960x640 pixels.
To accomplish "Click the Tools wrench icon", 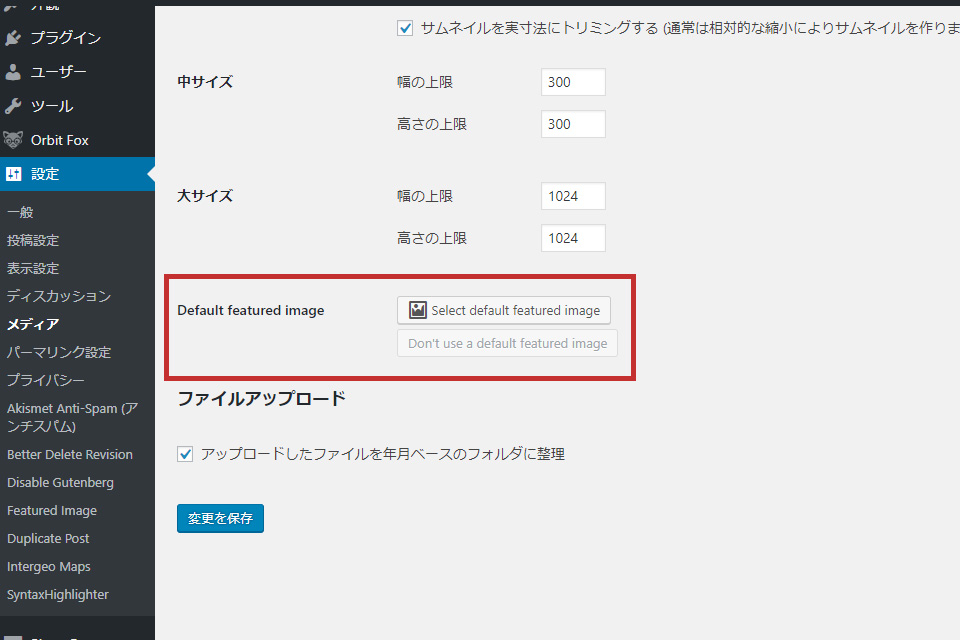I will coord(13,106).
